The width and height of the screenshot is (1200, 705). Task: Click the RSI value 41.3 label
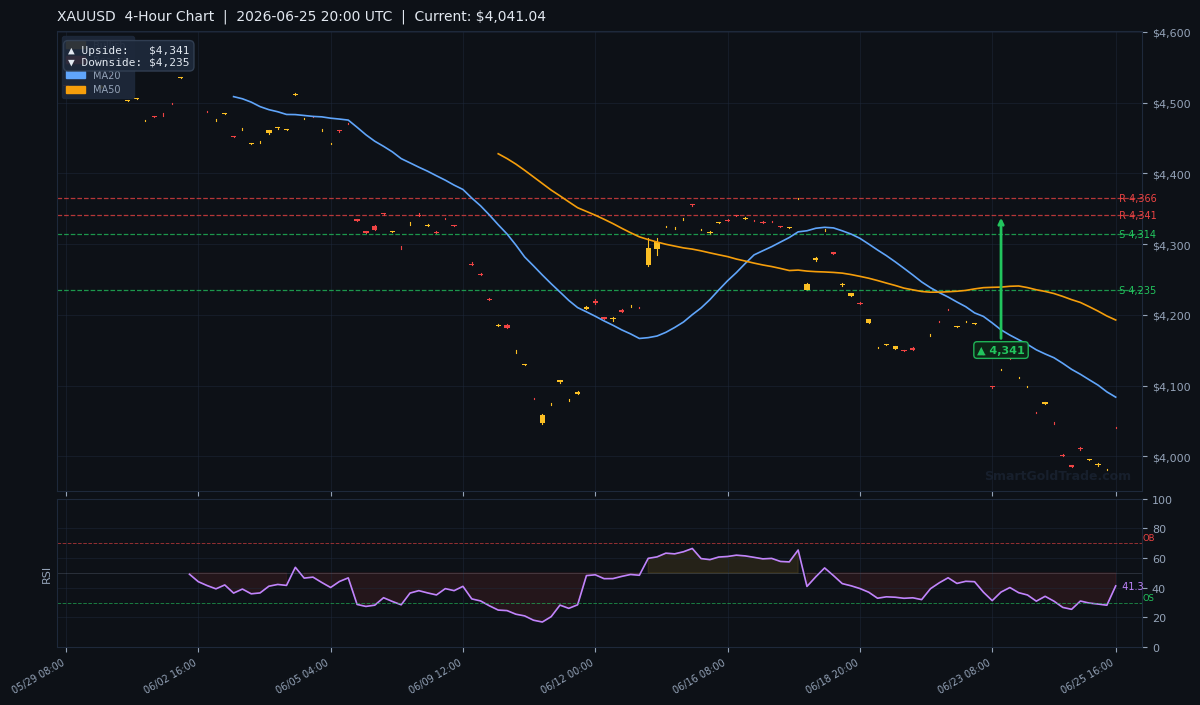pos(1132,587)
